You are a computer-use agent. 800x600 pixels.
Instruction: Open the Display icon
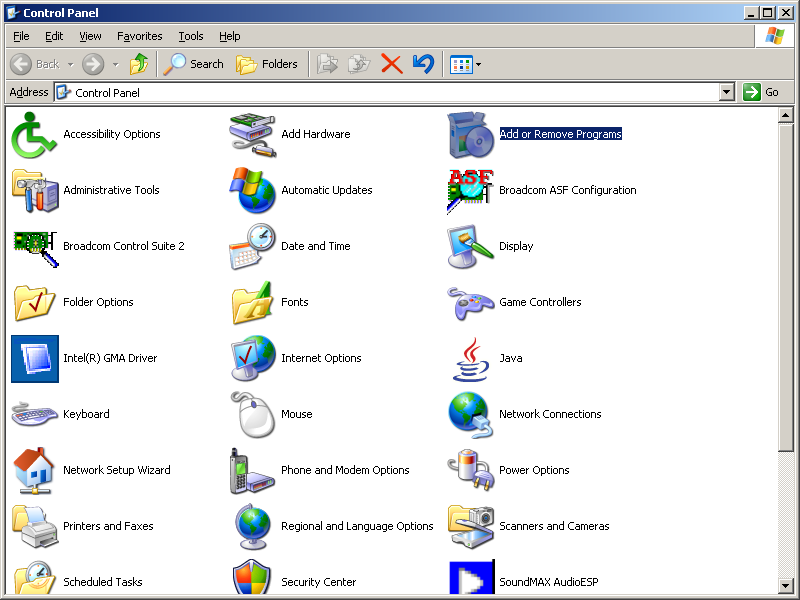point(470,246)
